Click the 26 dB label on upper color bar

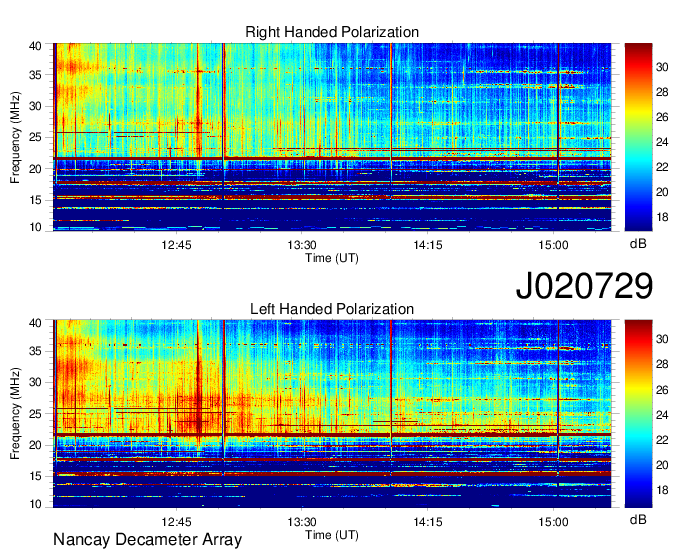[x=662, y=118]
